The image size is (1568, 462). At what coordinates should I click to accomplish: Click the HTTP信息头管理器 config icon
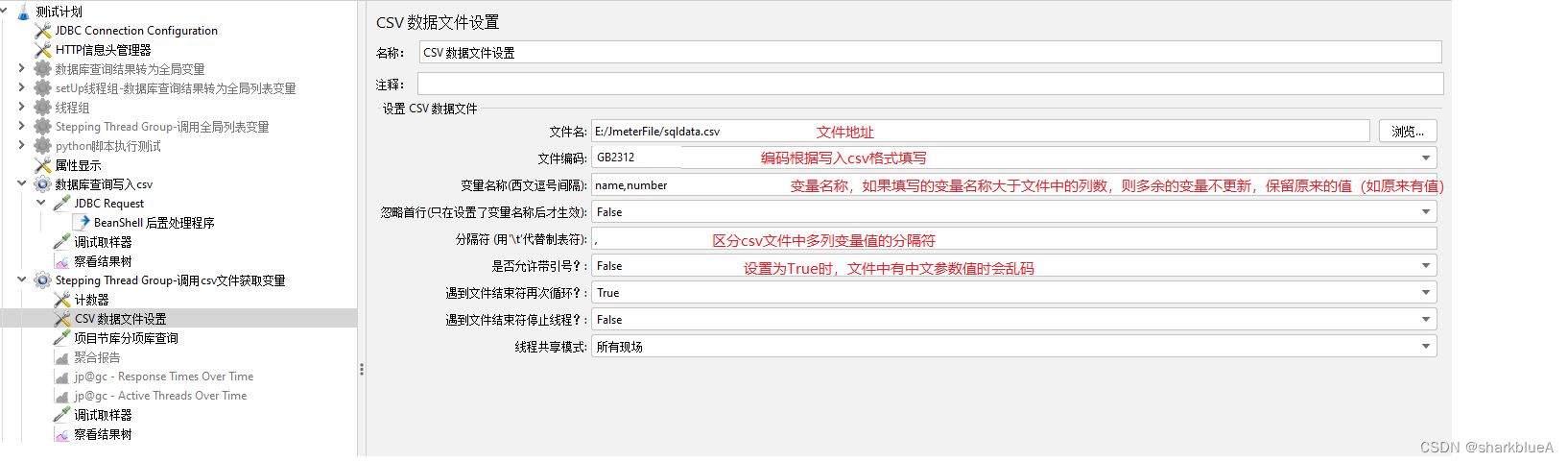43,50
